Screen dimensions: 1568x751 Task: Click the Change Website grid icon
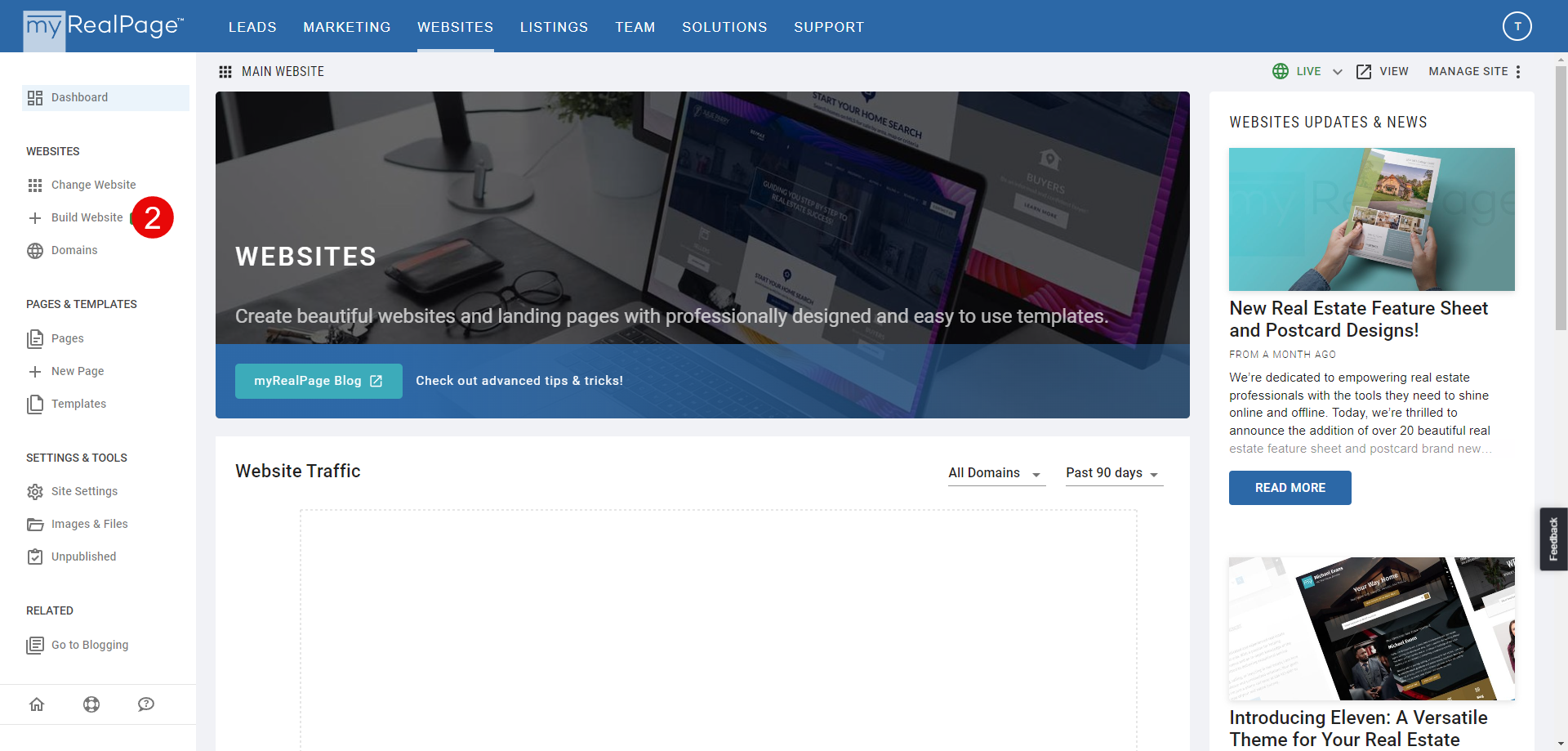pyautogui.click(x=35, y=186)
